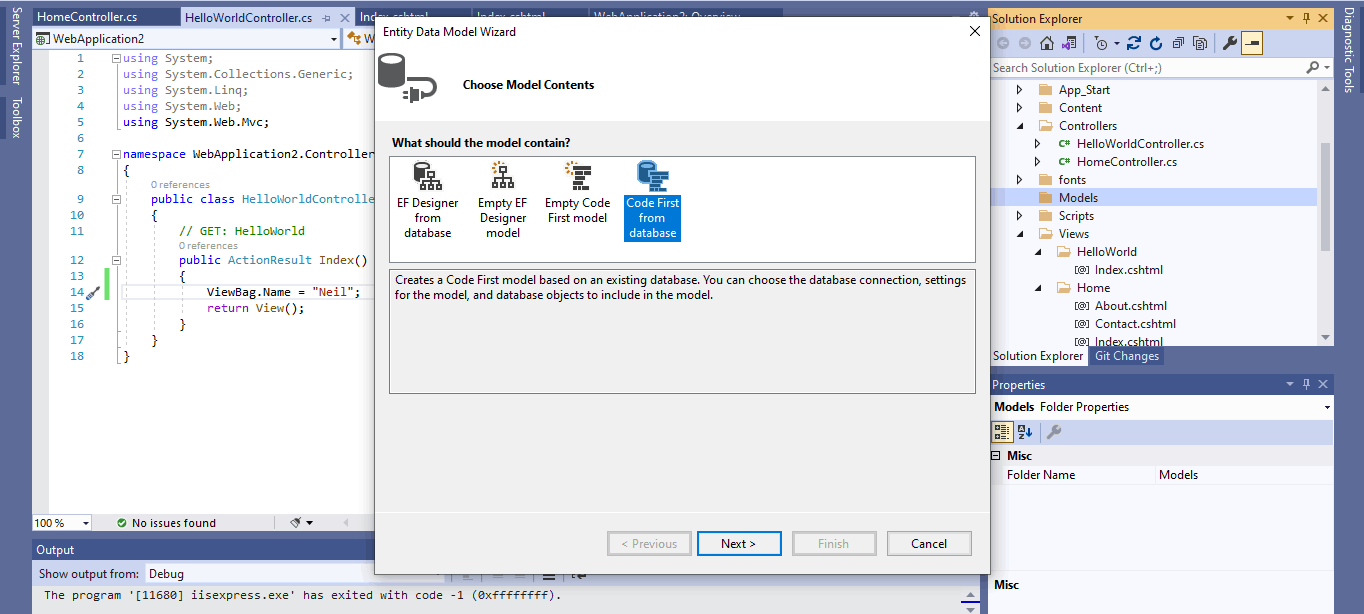Click search magnifier in Solution Explorer

(1313, 68)
